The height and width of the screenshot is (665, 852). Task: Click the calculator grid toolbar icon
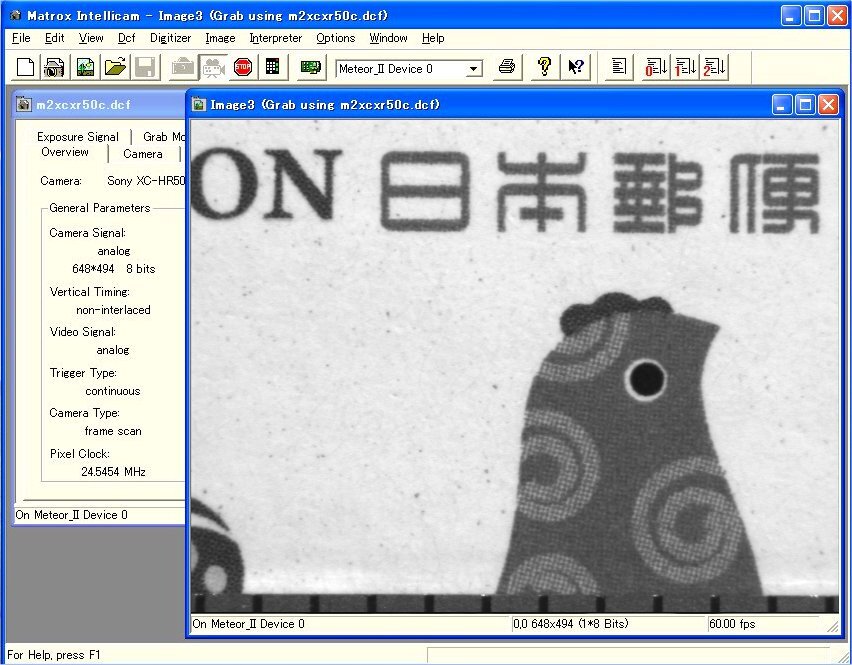(272, 68)
